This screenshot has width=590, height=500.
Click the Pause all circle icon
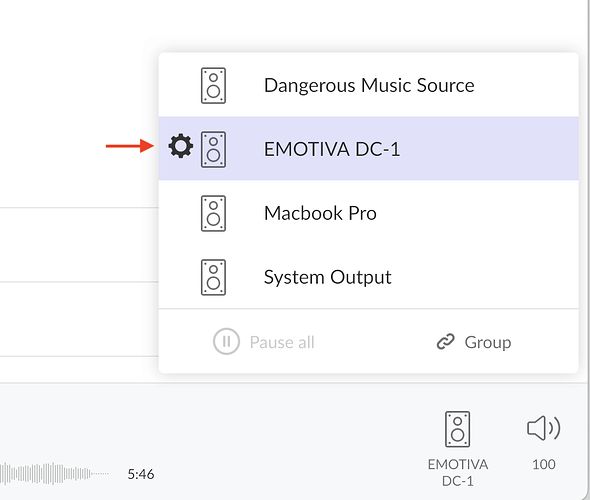coord(226,342)
